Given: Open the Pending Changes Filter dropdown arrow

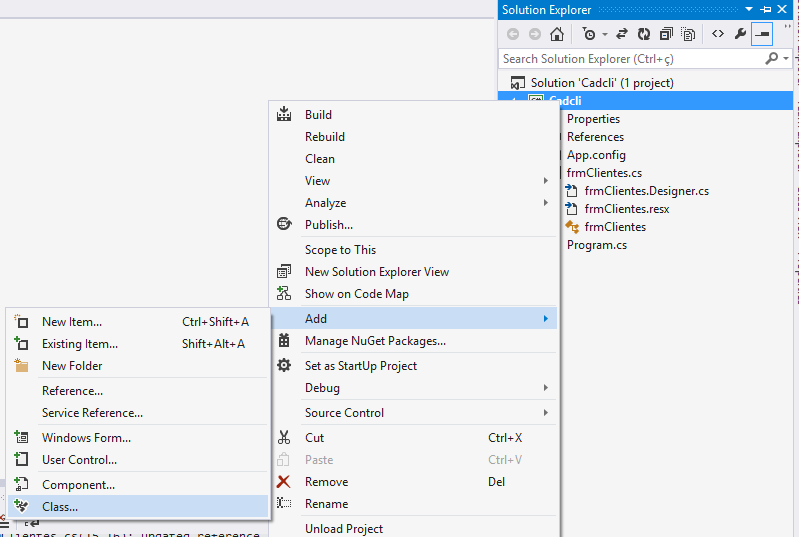Looking at the screenshot, I should (x=604, y=34).
